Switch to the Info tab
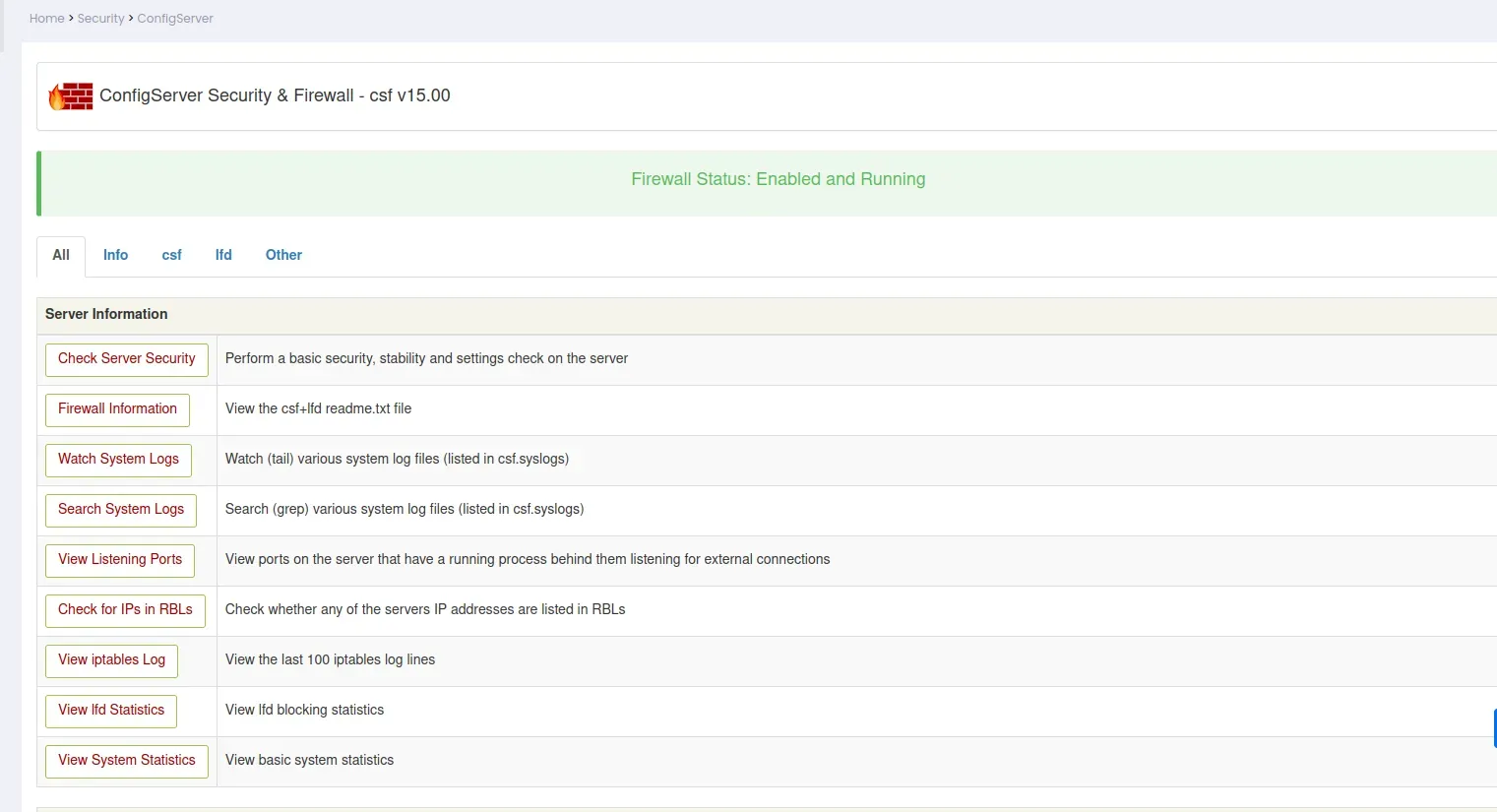This screenshot has height=812, width=1497. (115, 255)
